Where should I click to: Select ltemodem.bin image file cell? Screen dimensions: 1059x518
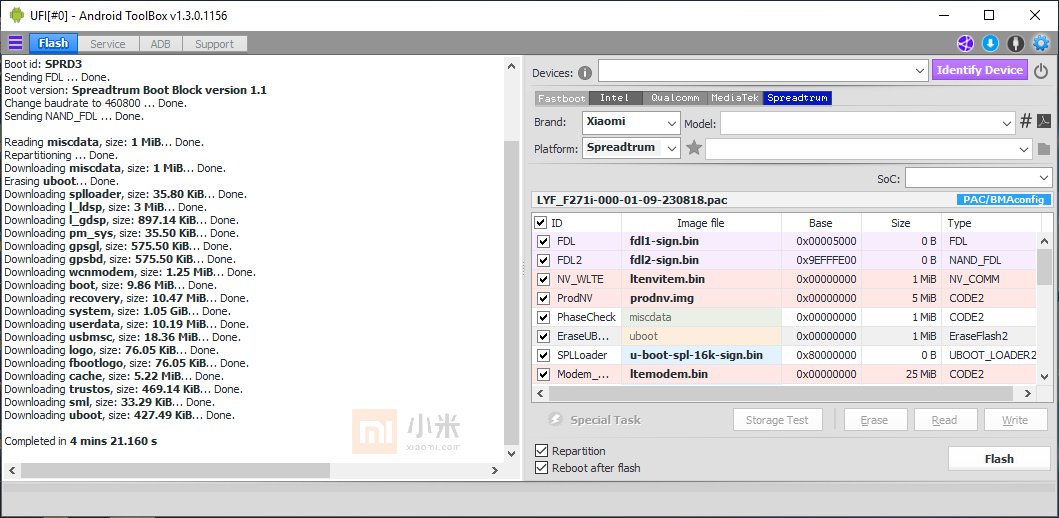click(701, 374)
